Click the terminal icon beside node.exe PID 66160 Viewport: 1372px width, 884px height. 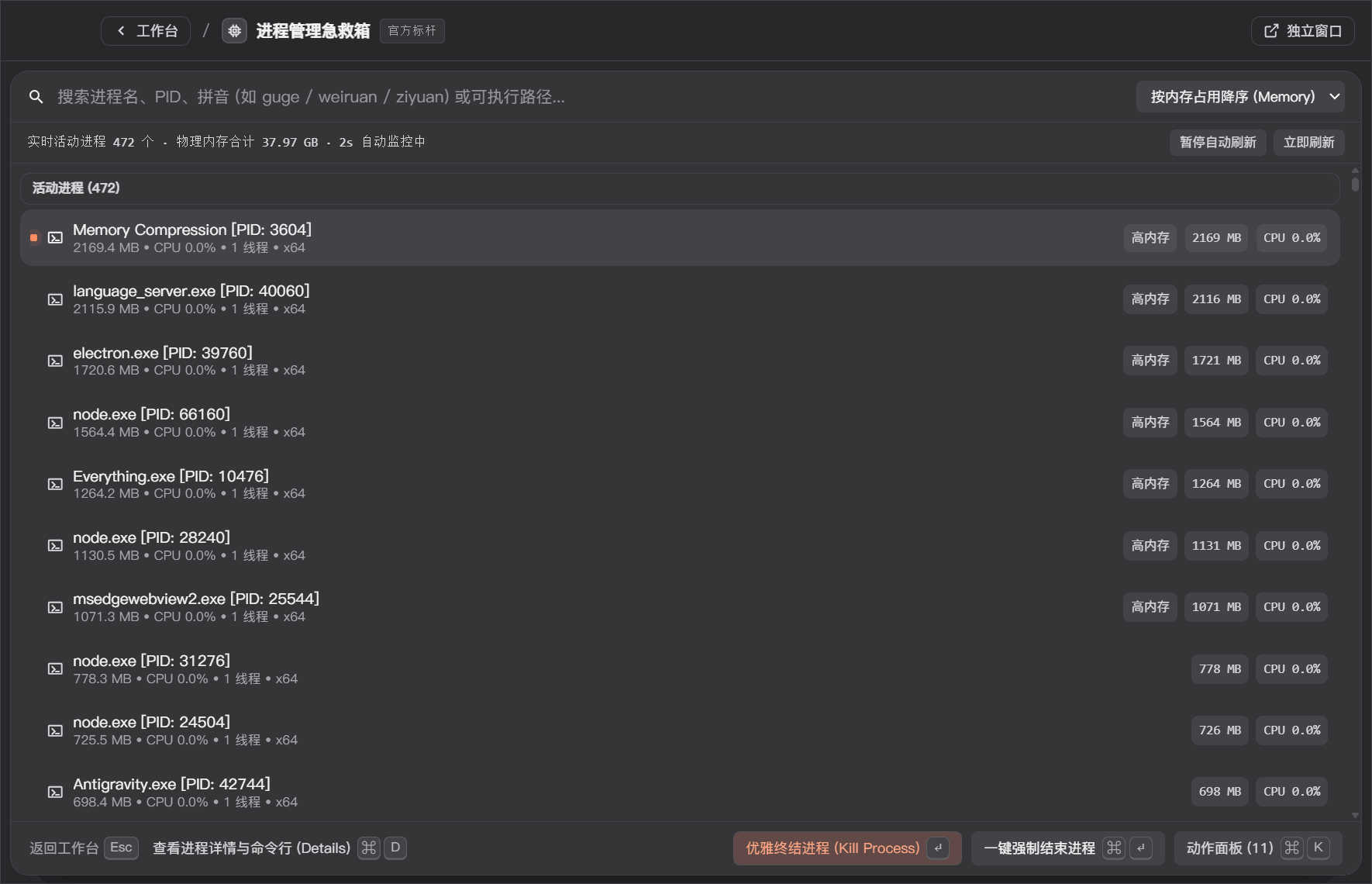[x=55, y=423]
